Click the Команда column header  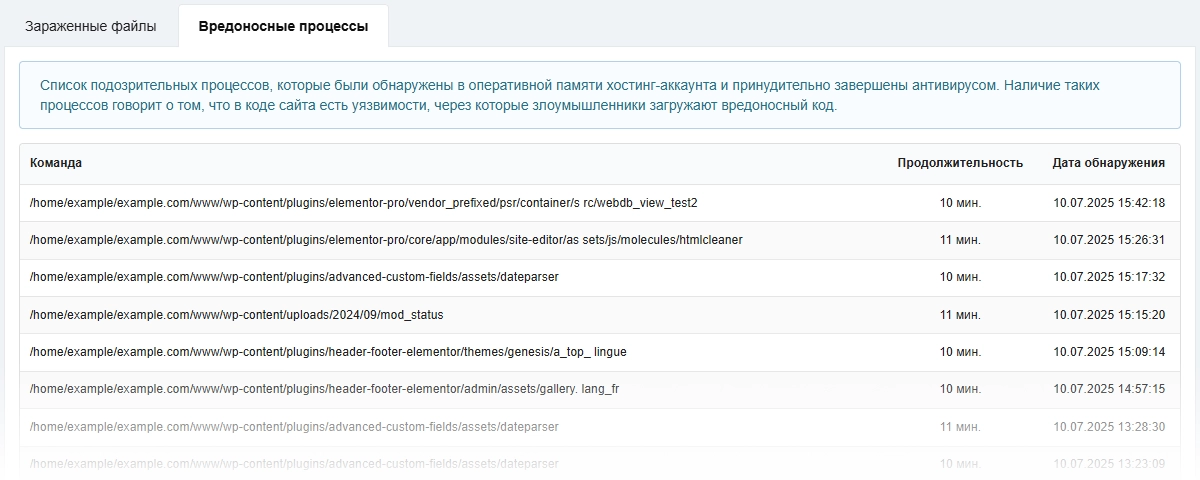[x=56, y=163]
